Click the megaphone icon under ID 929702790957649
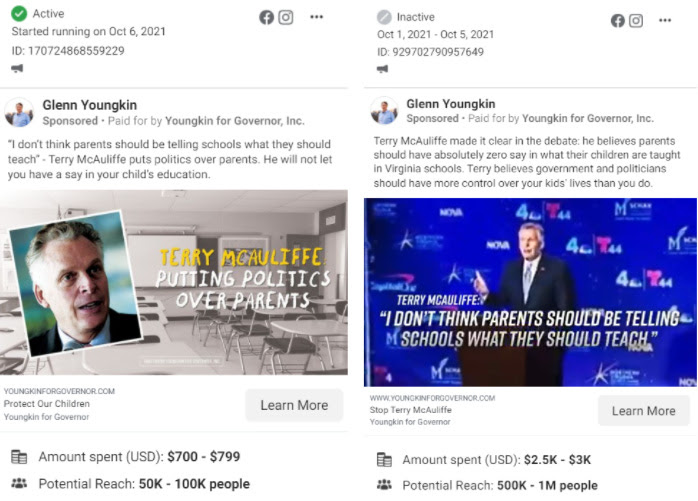Viewport: 698px width, 501px height. (382, 69)
